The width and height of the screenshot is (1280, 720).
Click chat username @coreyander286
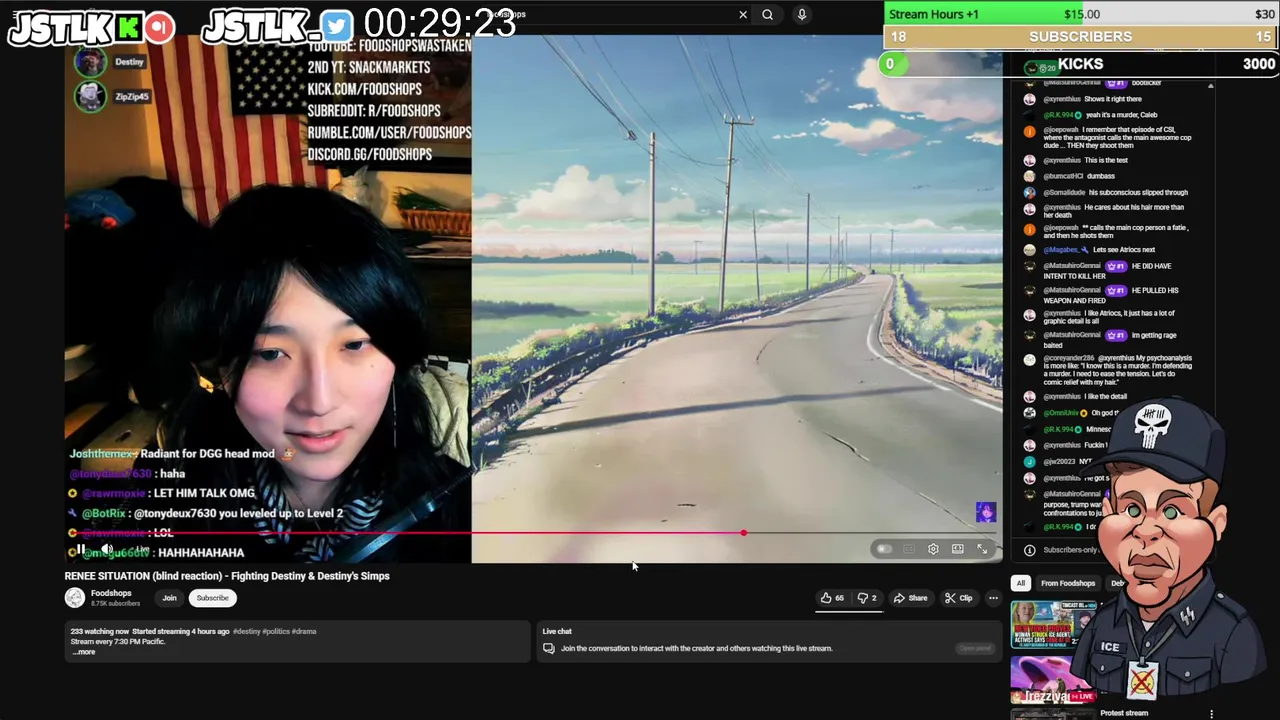1069,358
